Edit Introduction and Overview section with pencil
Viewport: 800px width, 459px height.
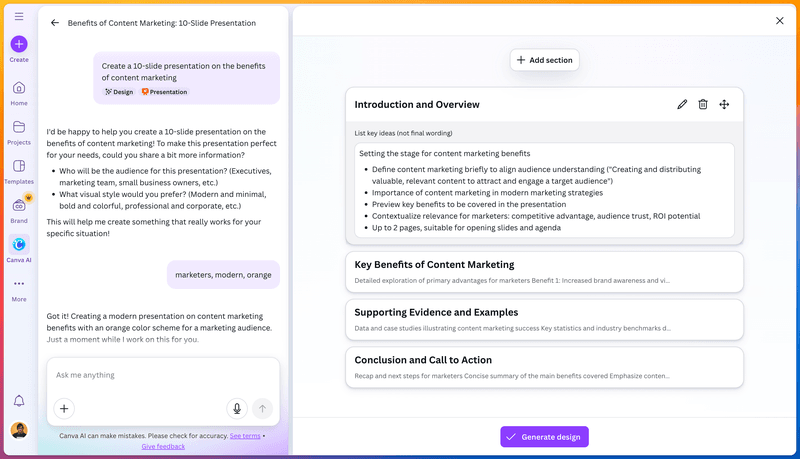pyautogui.click(x=682, y=105)
